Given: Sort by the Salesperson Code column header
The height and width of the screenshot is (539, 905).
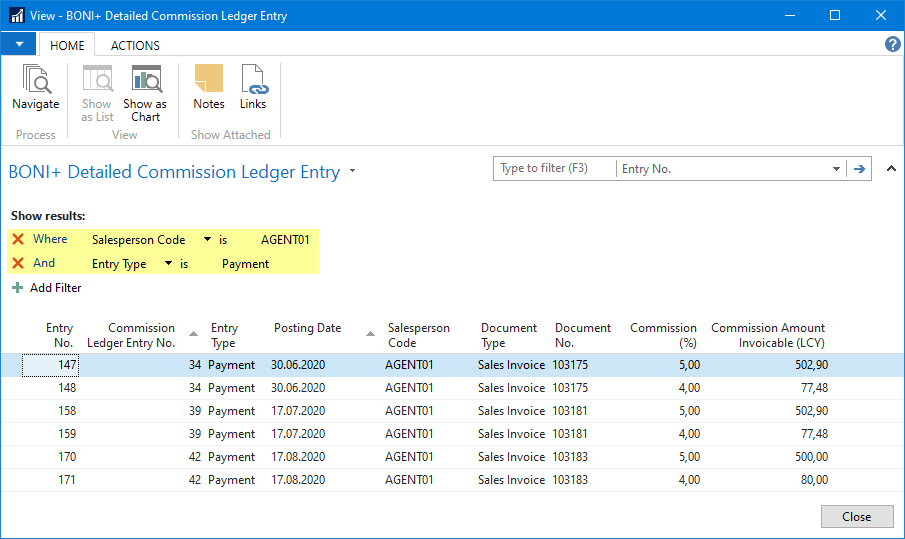Looking at the screenshot, I should tap(418, 335).
